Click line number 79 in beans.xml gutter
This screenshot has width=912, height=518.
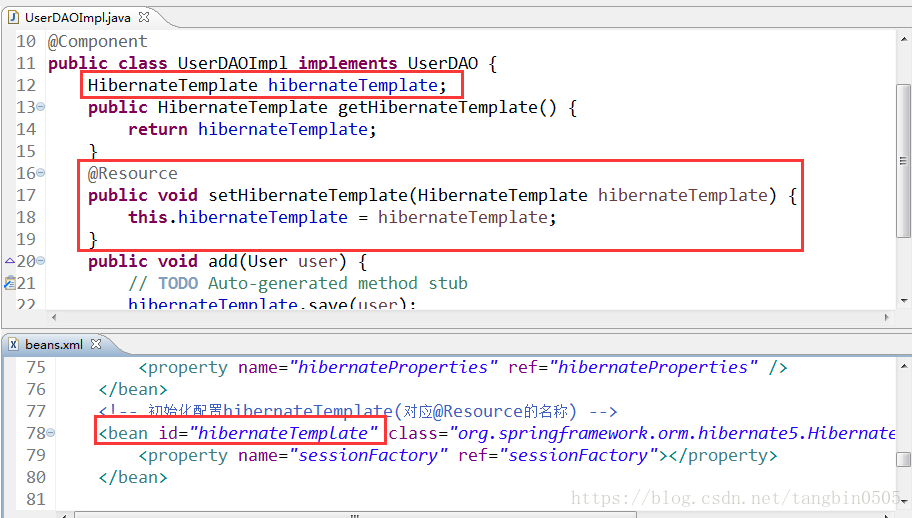pyautogui.click(x=35, y=455)
